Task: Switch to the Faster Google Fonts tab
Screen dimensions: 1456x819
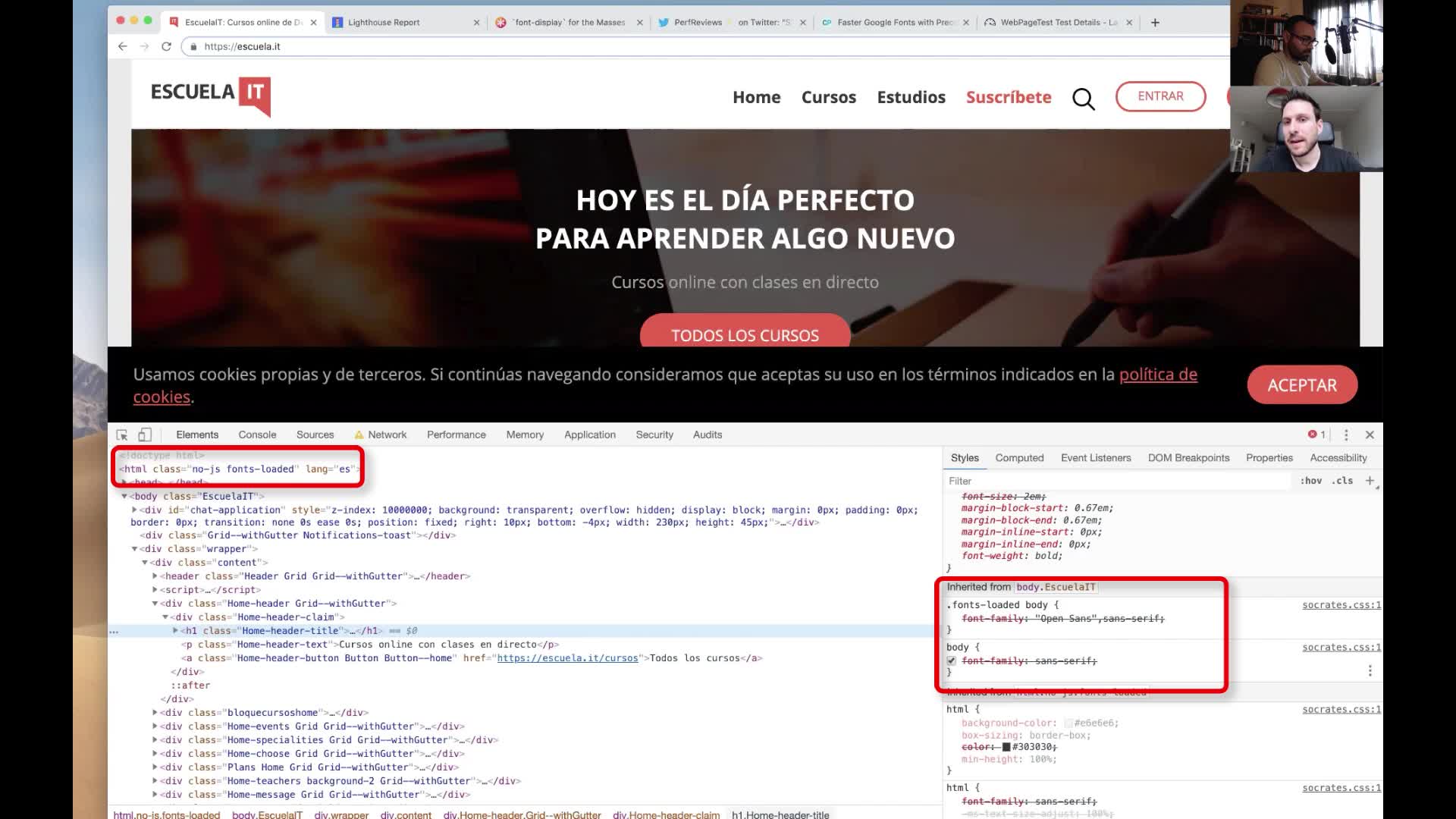Action: click(x=895, y=23)
